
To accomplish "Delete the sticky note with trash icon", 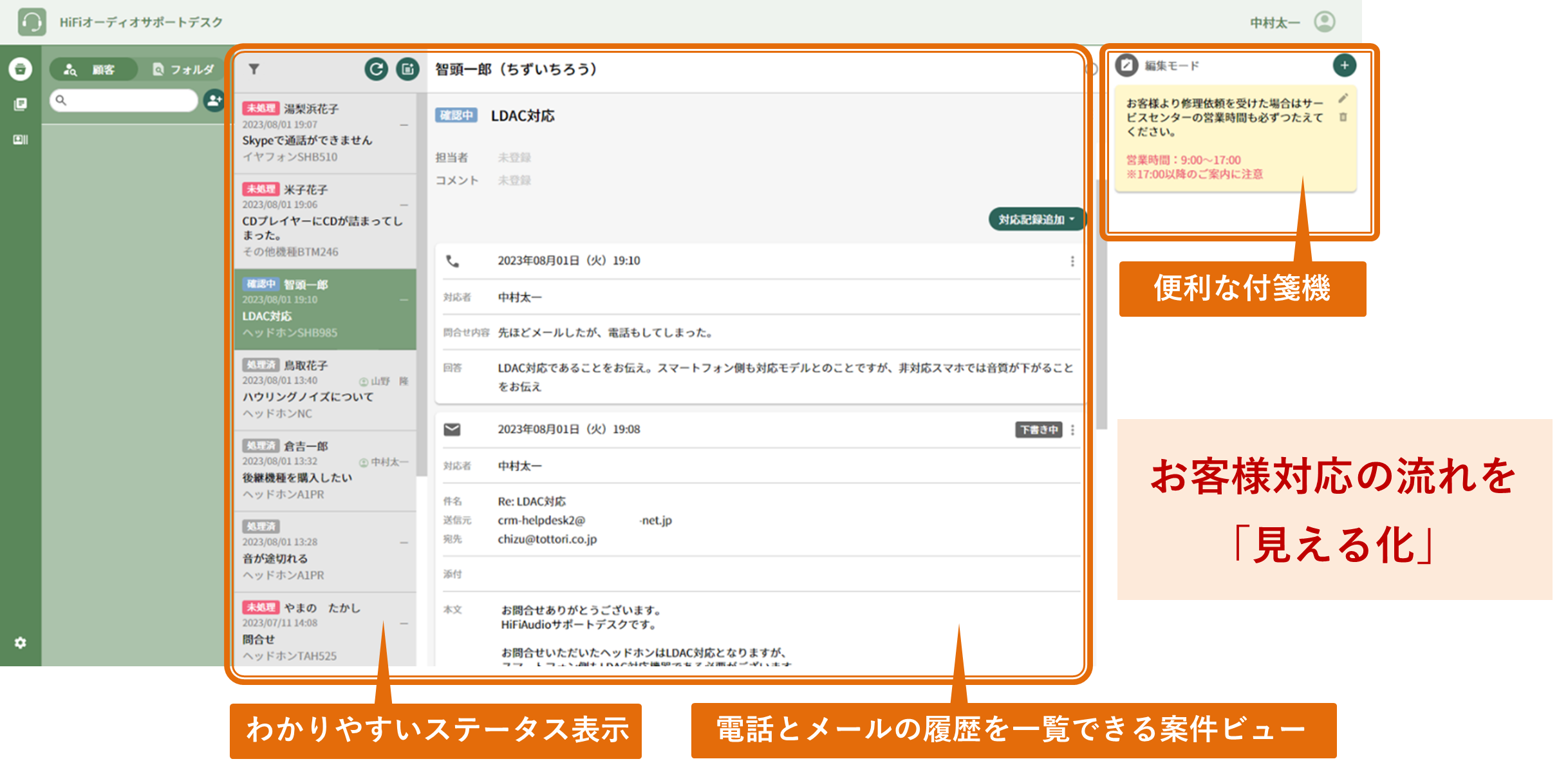I will [1343, 117].
